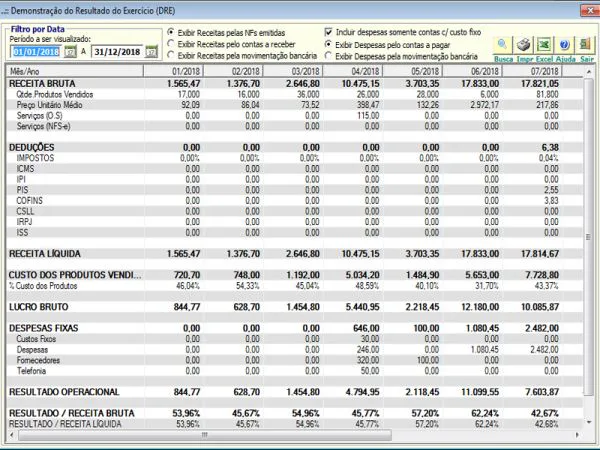Open calendar picker for start date

pos(70,51)
